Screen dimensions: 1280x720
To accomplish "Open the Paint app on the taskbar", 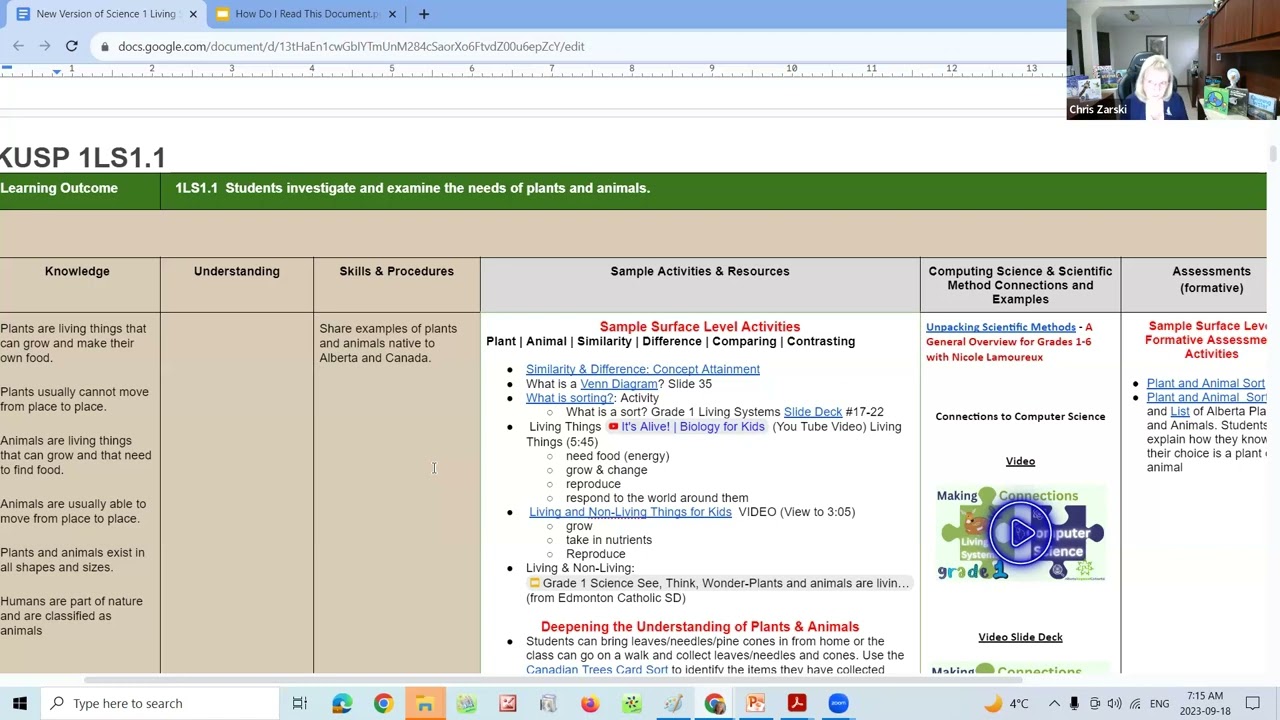I will click(673, 703).
